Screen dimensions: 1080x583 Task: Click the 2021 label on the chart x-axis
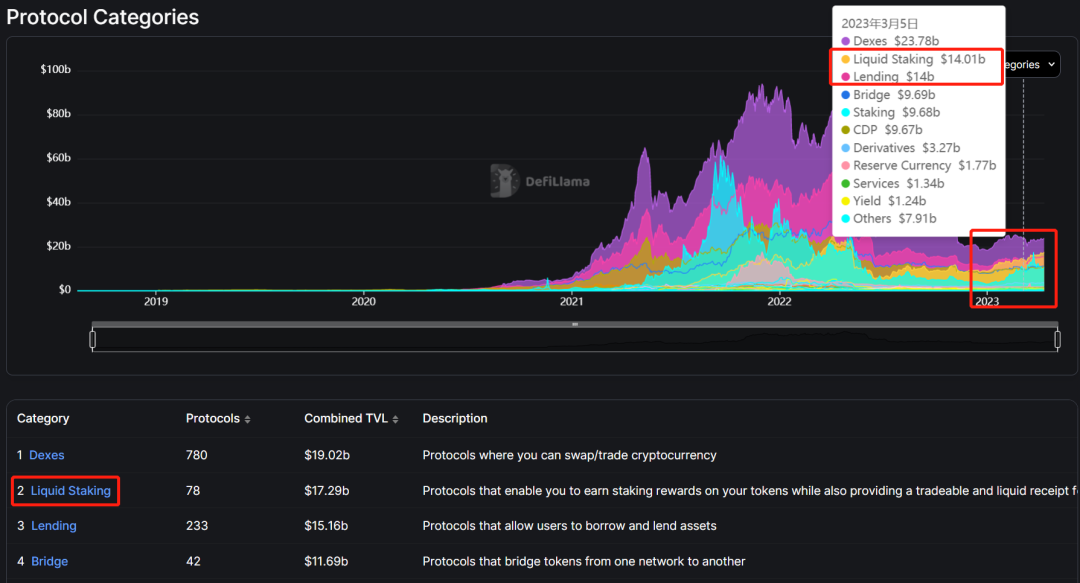tap(571, 301)
